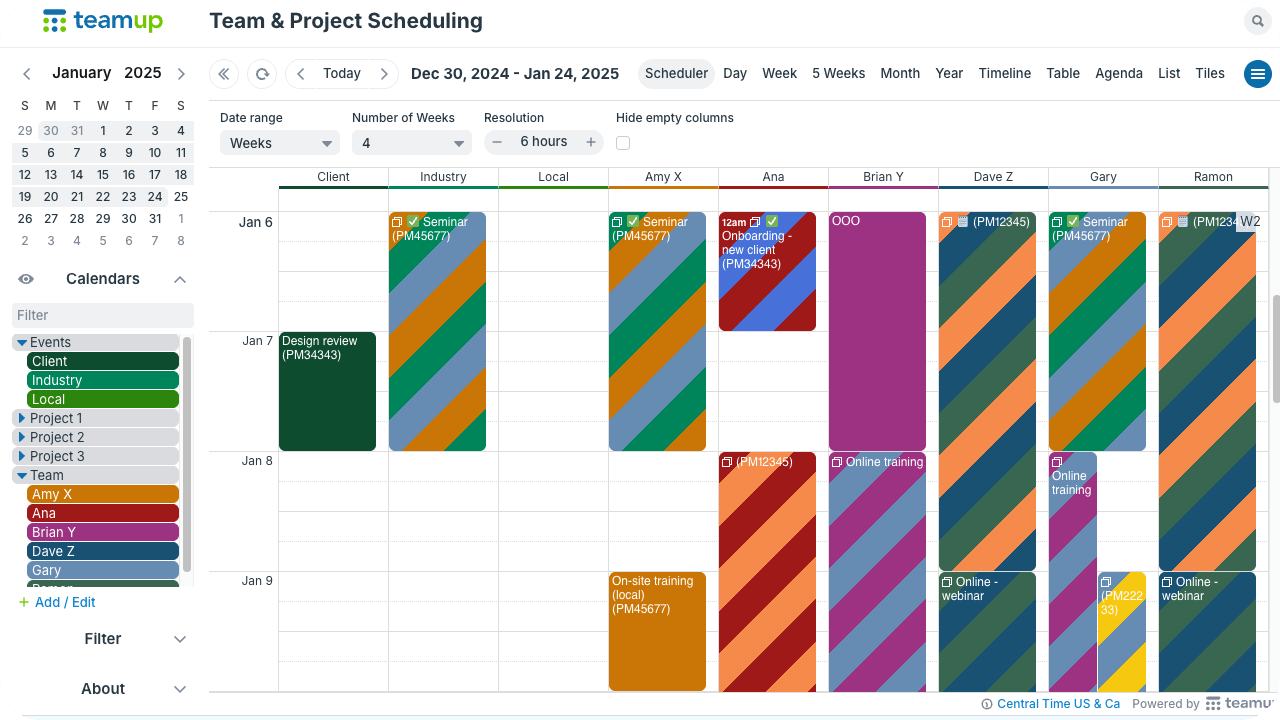Click the eye icon beside Calendars
The width and height of the screenshot is (1280, 720).
coord(26,279)
